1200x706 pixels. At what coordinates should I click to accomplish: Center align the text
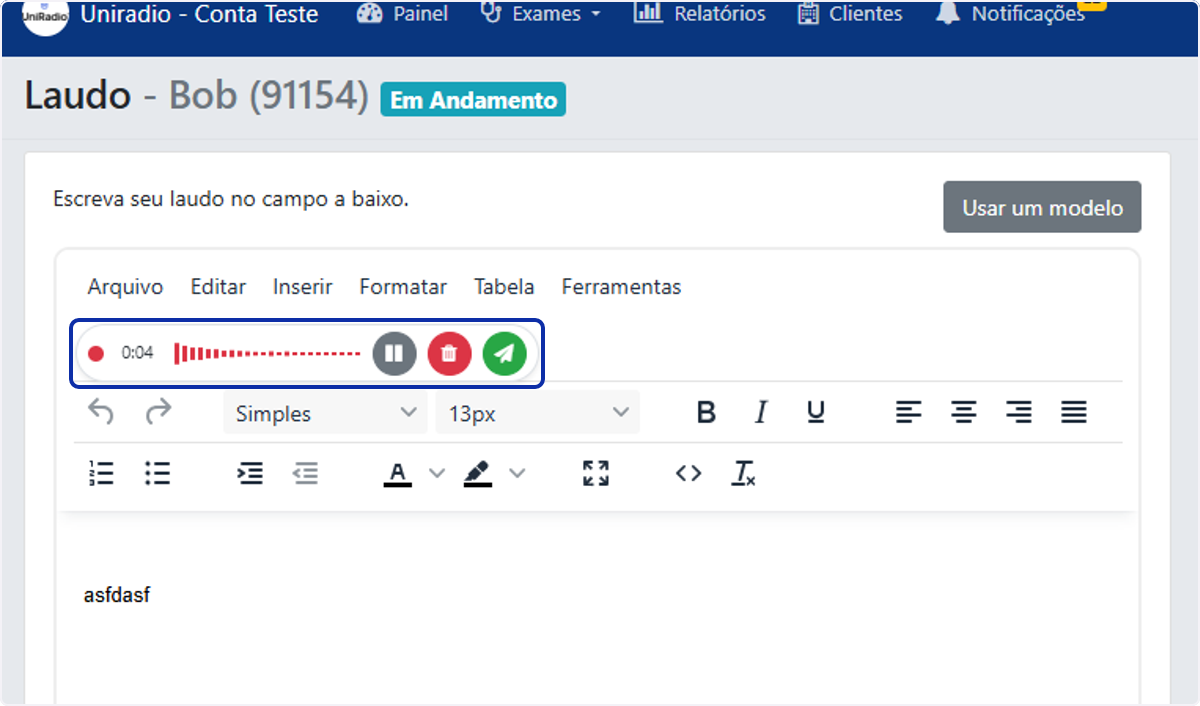pos(963,412)
